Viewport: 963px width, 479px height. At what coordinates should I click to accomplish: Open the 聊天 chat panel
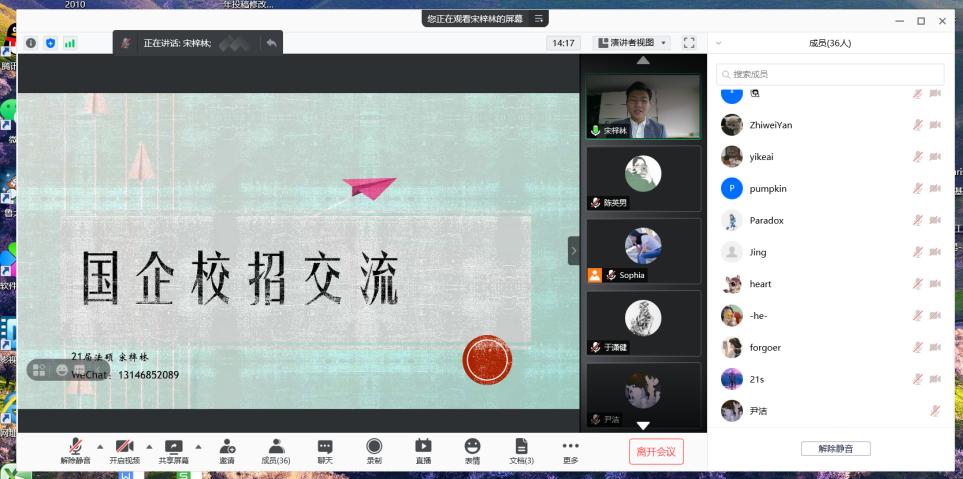[325, 450]
